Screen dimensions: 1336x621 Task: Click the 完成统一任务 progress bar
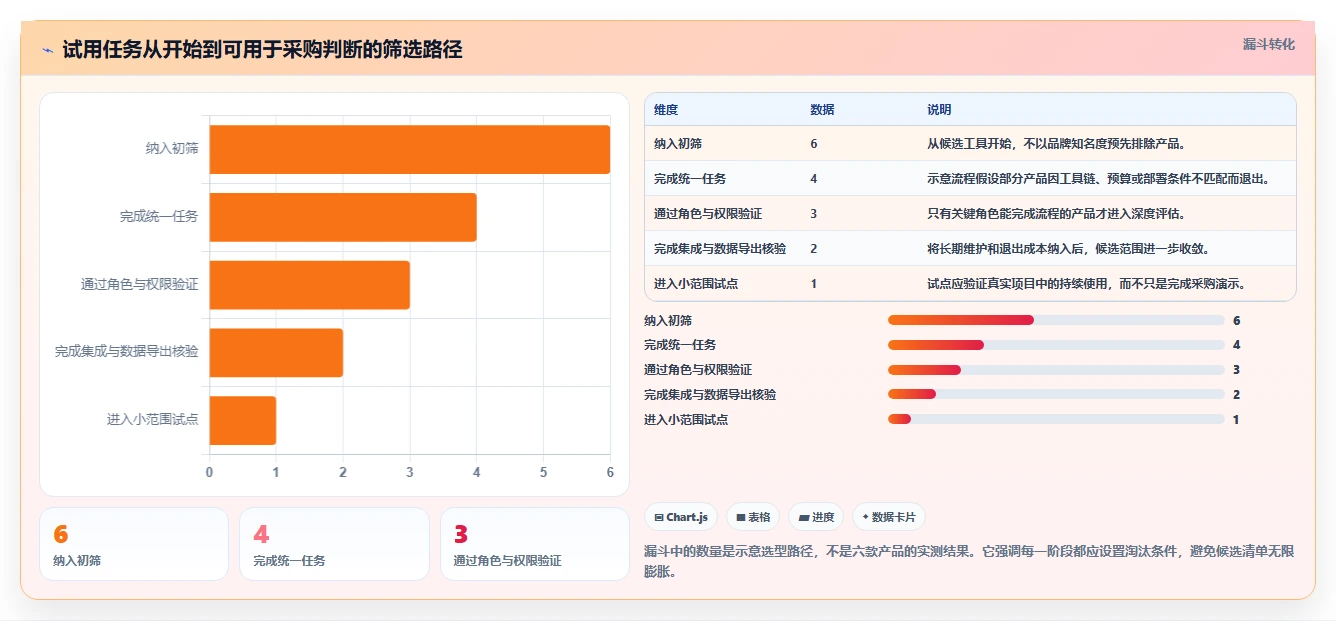click(x=1056, y=345)
